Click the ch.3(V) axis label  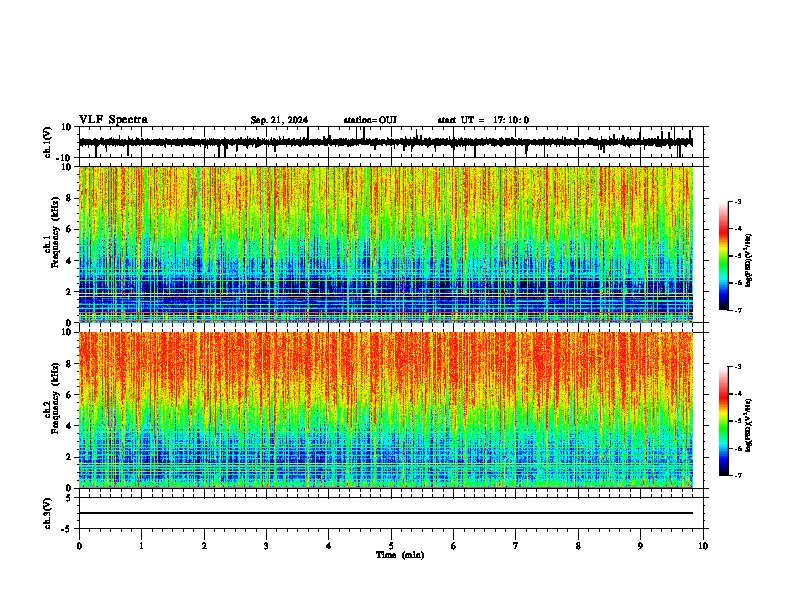click(48, 514)
